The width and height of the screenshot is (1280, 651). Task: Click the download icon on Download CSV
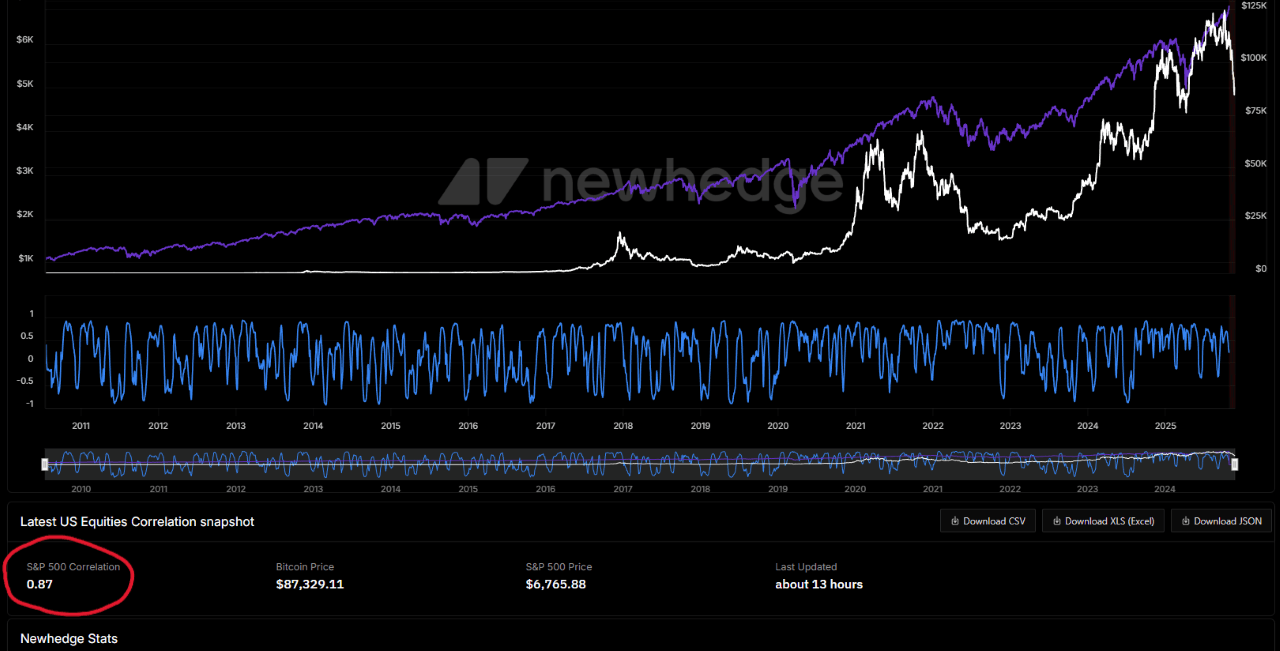[955, 521]
